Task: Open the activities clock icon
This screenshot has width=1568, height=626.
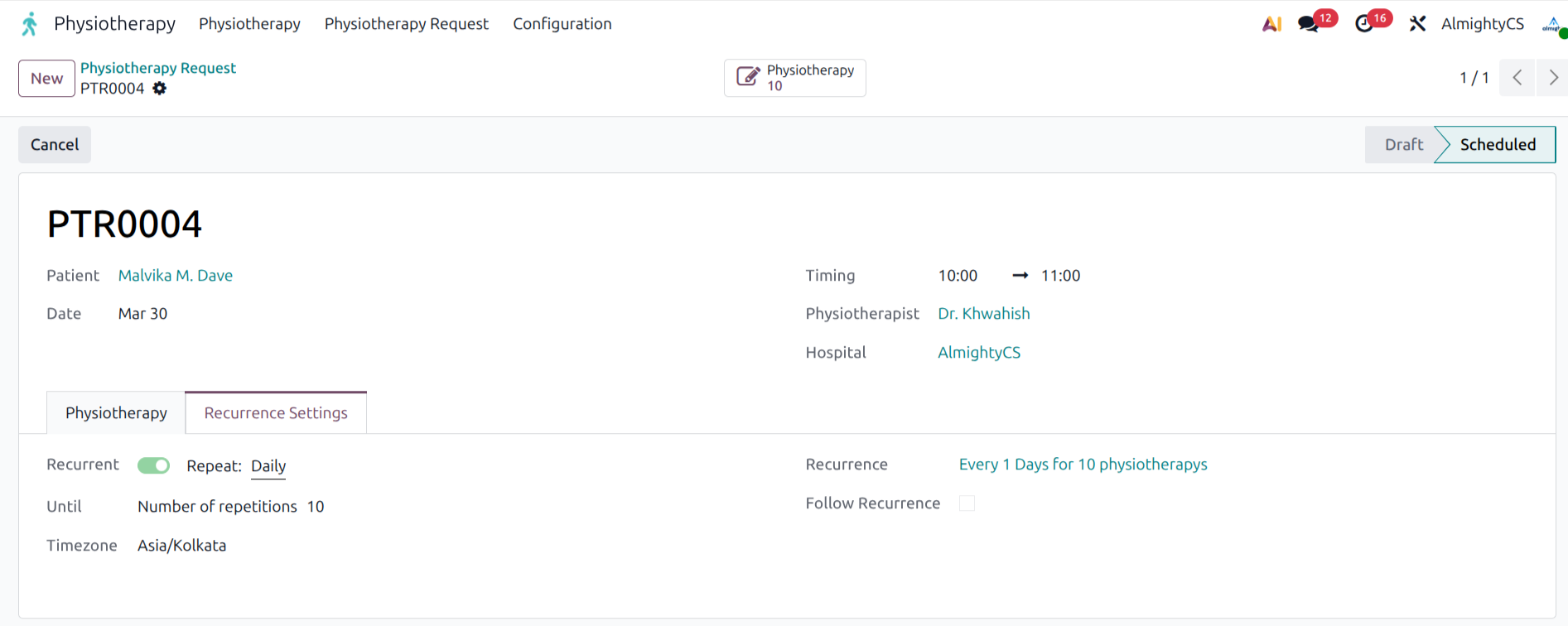Action: [x=1363, y=24]
